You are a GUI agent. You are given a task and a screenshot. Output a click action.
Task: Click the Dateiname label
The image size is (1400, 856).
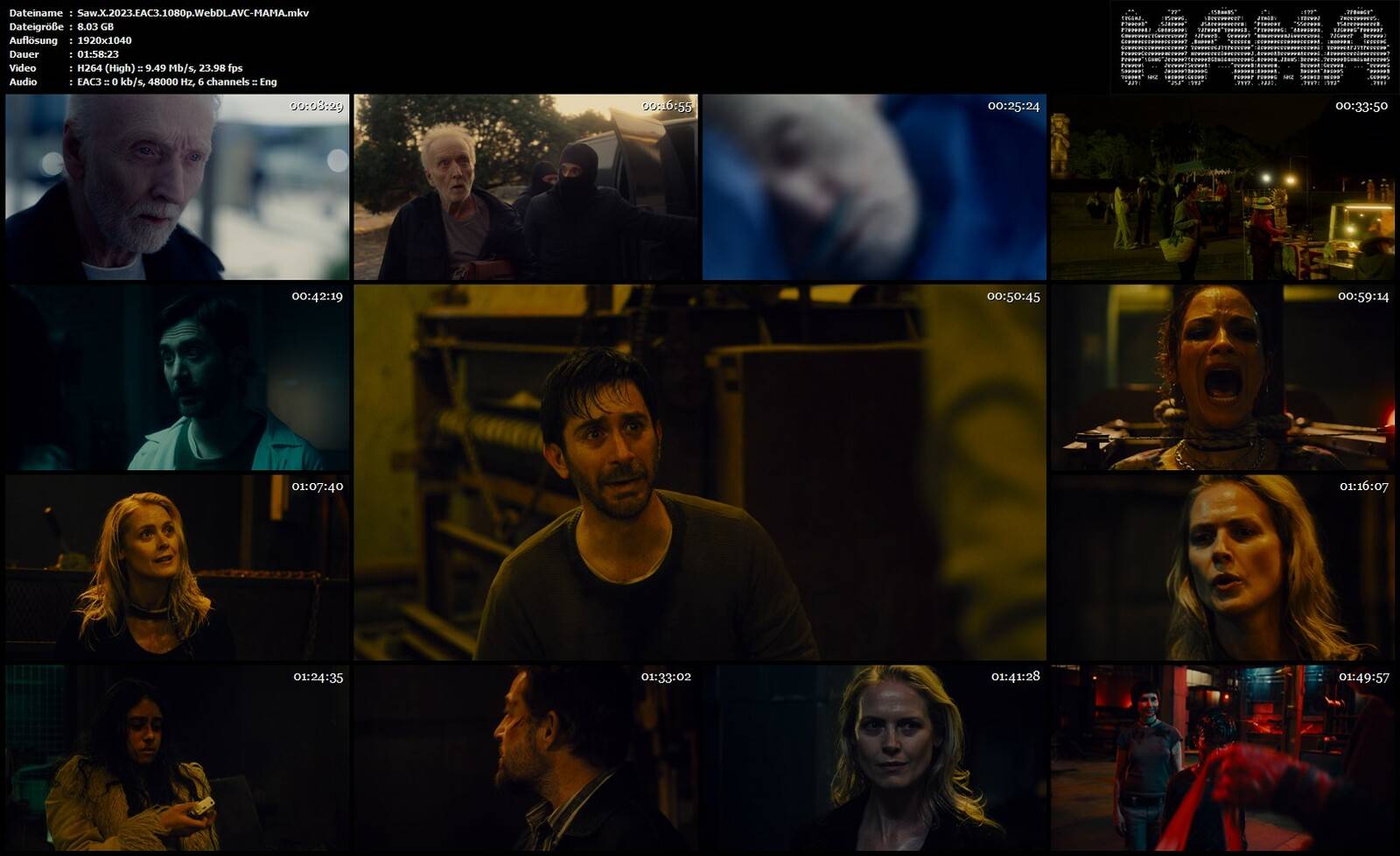coord(36,13)
